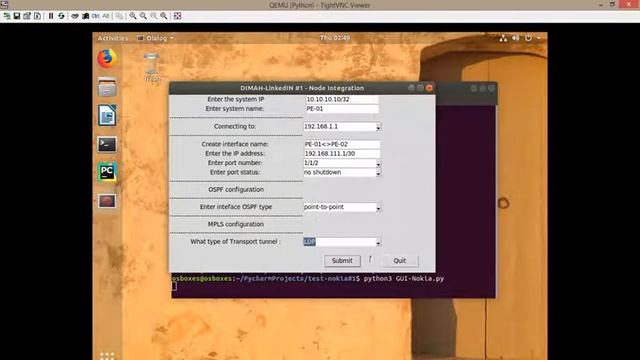This screenshot has height=360, width=640.
Task: Click the network status icon in top bar
Action: (x=503, y=38)
